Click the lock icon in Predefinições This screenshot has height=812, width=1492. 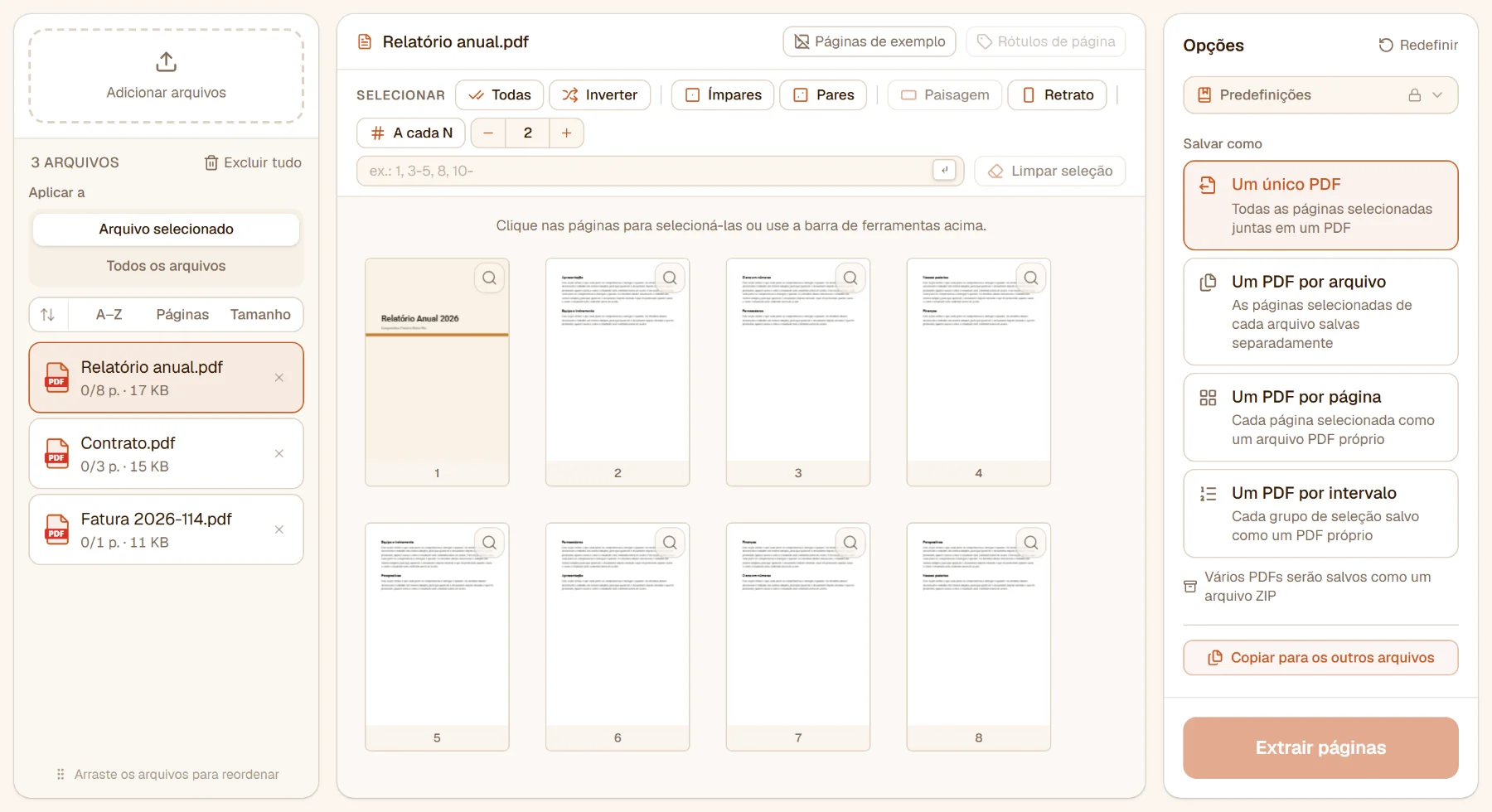pos(1415,95)
